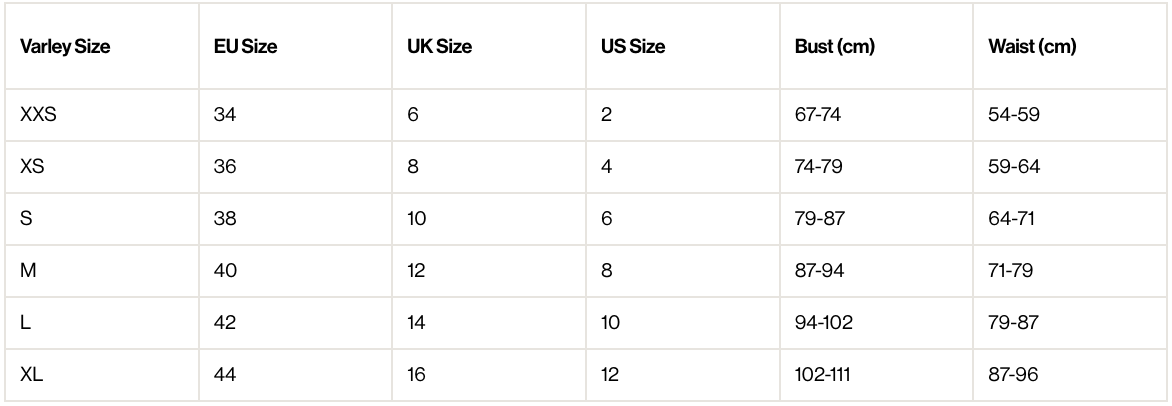Viewport: 1172px width, 406px height.
Task: Click the waist range 71-79 cell
Action: pos(1013,271)
